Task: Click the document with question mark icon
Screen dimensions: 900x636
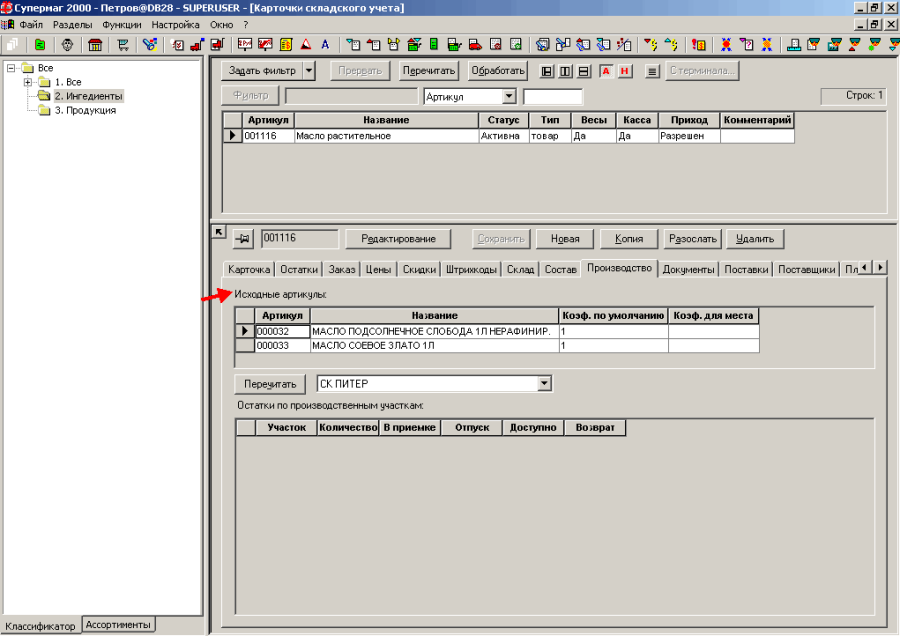Action: click(746, 45)
